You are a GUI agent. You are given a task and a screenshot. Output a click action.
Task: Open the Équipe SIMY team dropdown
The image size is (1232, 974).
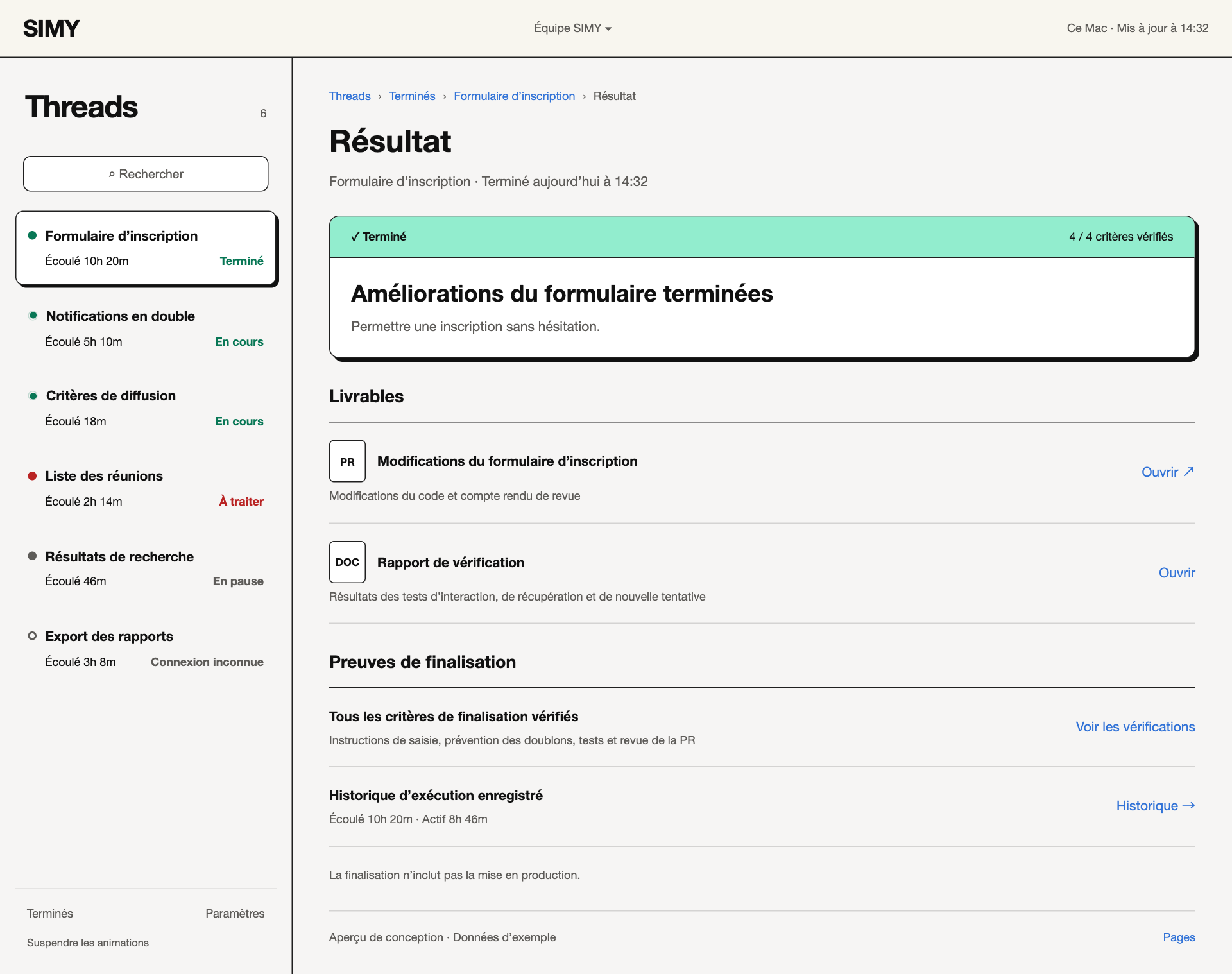click(572, 28)
